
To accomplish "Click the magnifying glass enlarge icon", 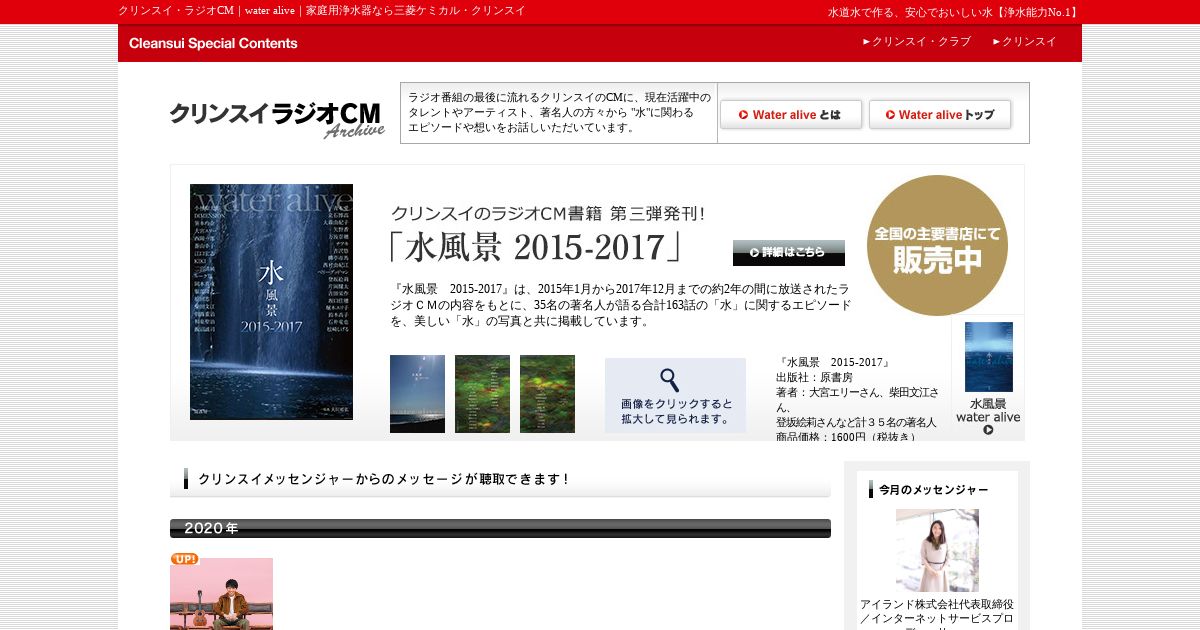I will [x=670, y=380].
